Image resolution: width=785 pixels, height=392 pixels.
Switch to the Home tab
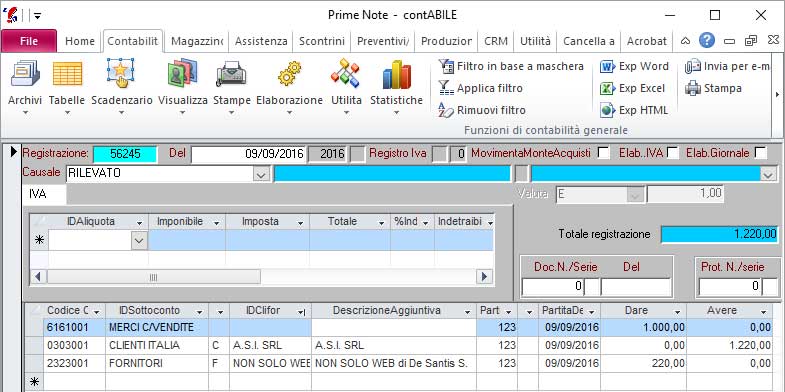[x=80, y=41]
